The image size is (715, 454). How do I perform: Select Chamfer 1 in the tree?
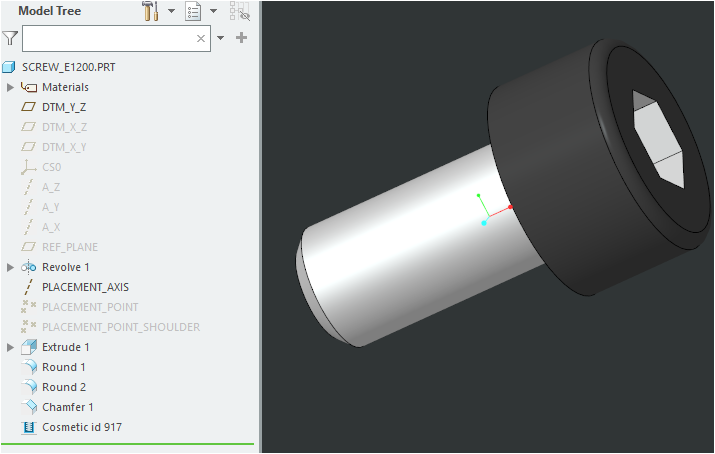point(67,407)
